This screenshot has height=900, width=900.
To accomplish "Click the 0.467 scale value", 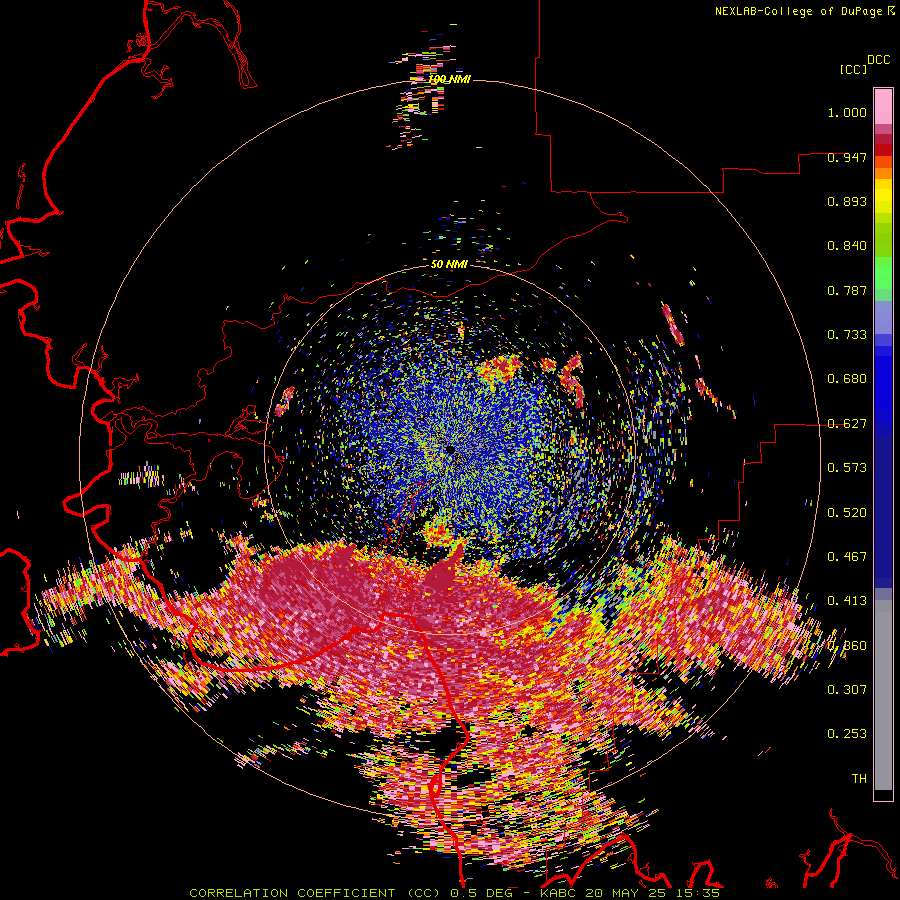I will tap(847, 556).
